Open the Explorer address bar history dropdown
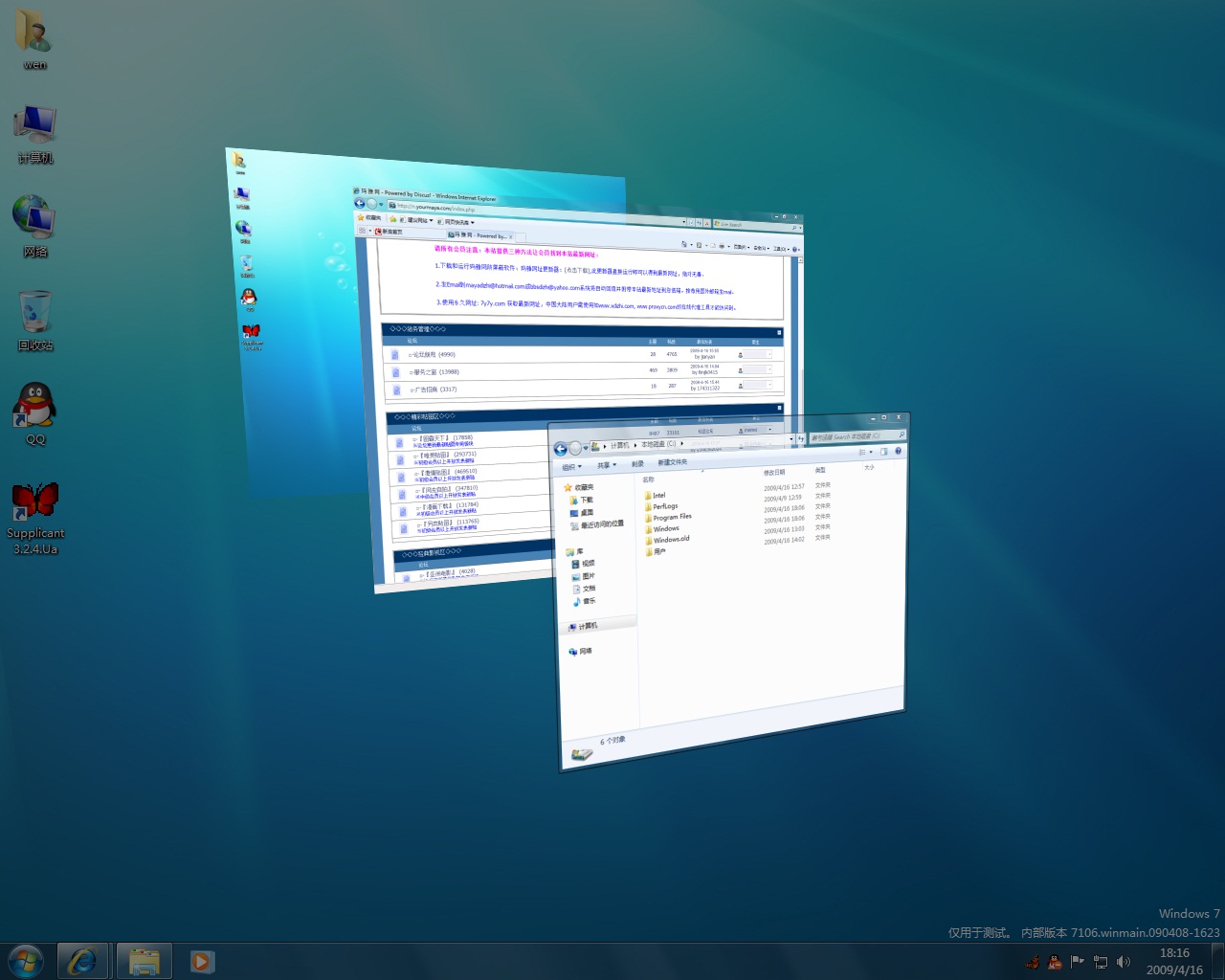 [791, 439]
